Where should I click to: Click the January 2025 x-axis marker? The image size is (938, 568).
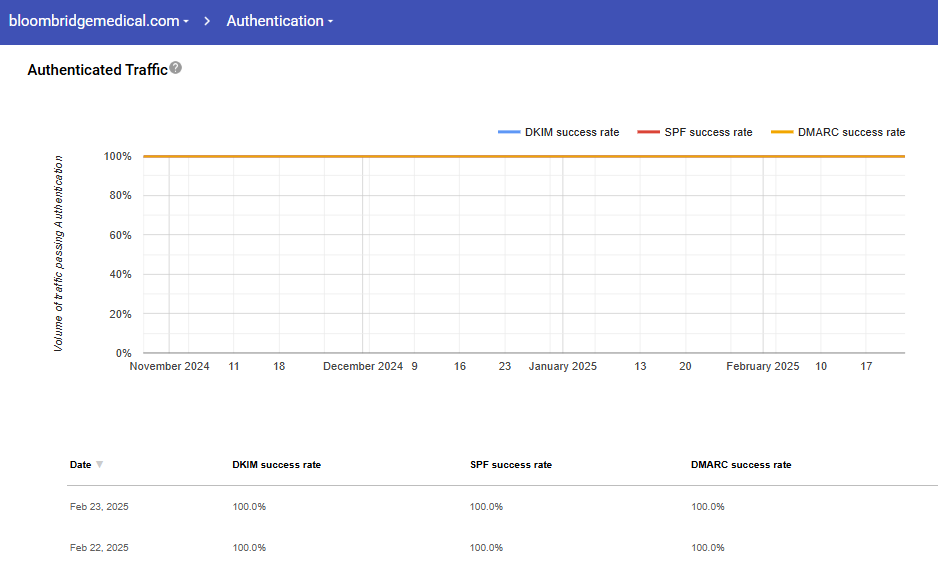tap(562, 367)
